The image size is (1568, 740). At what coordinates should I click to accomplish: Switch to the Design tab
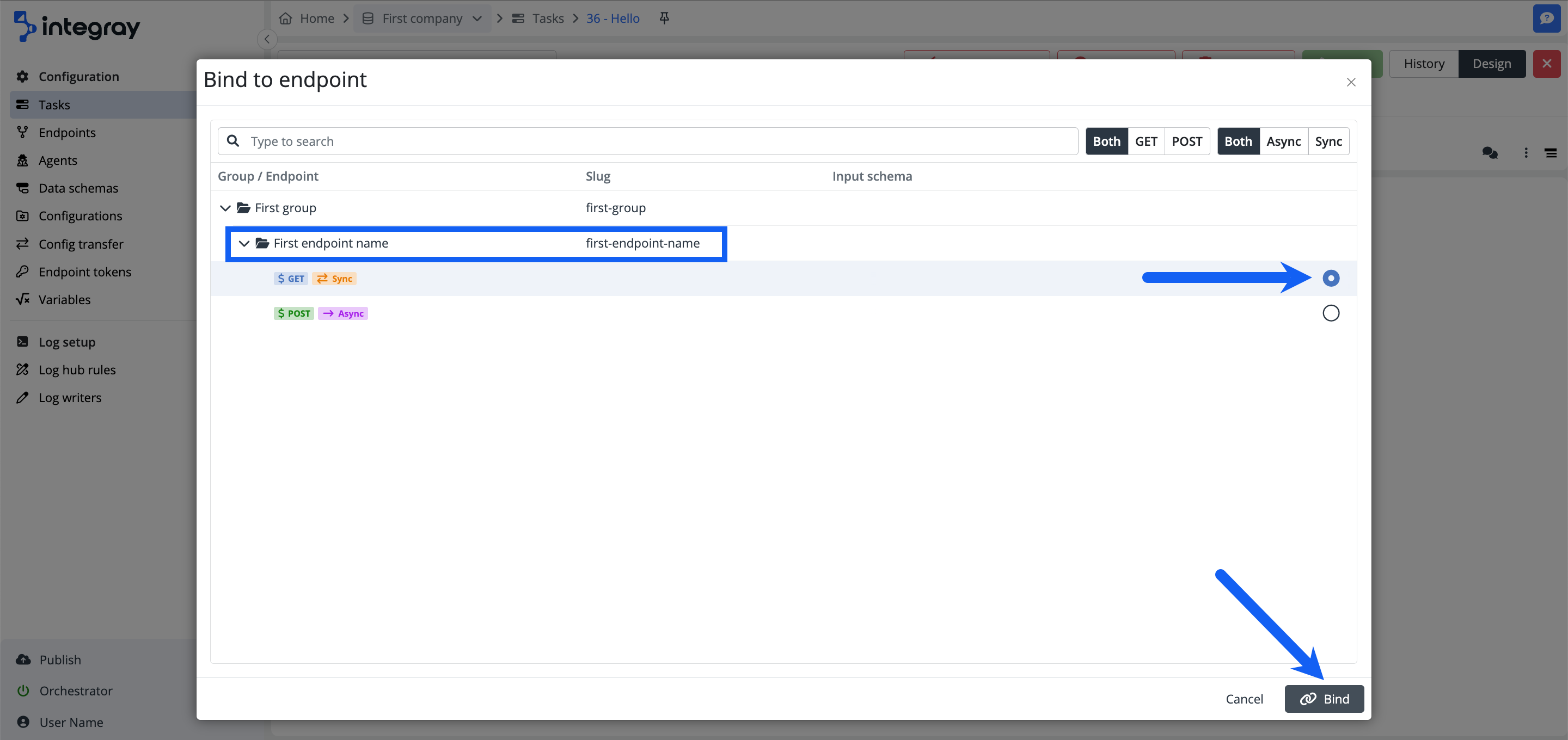tap(1492, 63)
